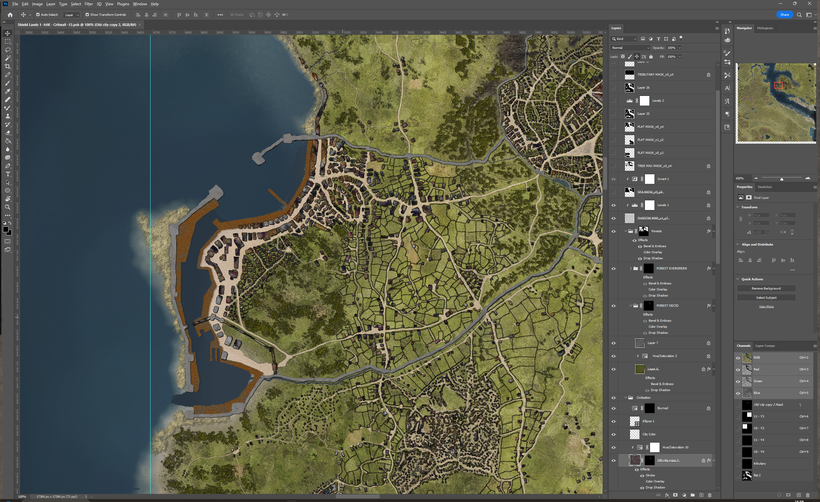This screenshot has height=502, width=820.
Task: Hide the Red channel visibility
Action: pos(738,369)
